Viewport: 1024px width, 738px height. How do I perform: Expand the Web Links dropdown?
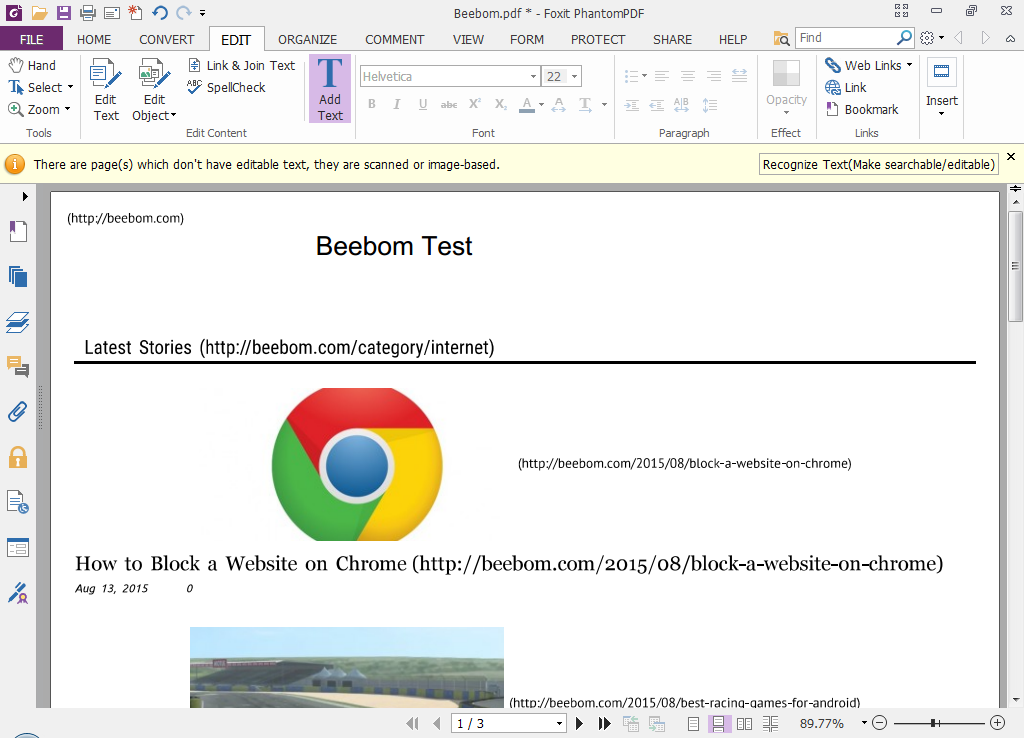pyautogui.click(x=909, y=65)
